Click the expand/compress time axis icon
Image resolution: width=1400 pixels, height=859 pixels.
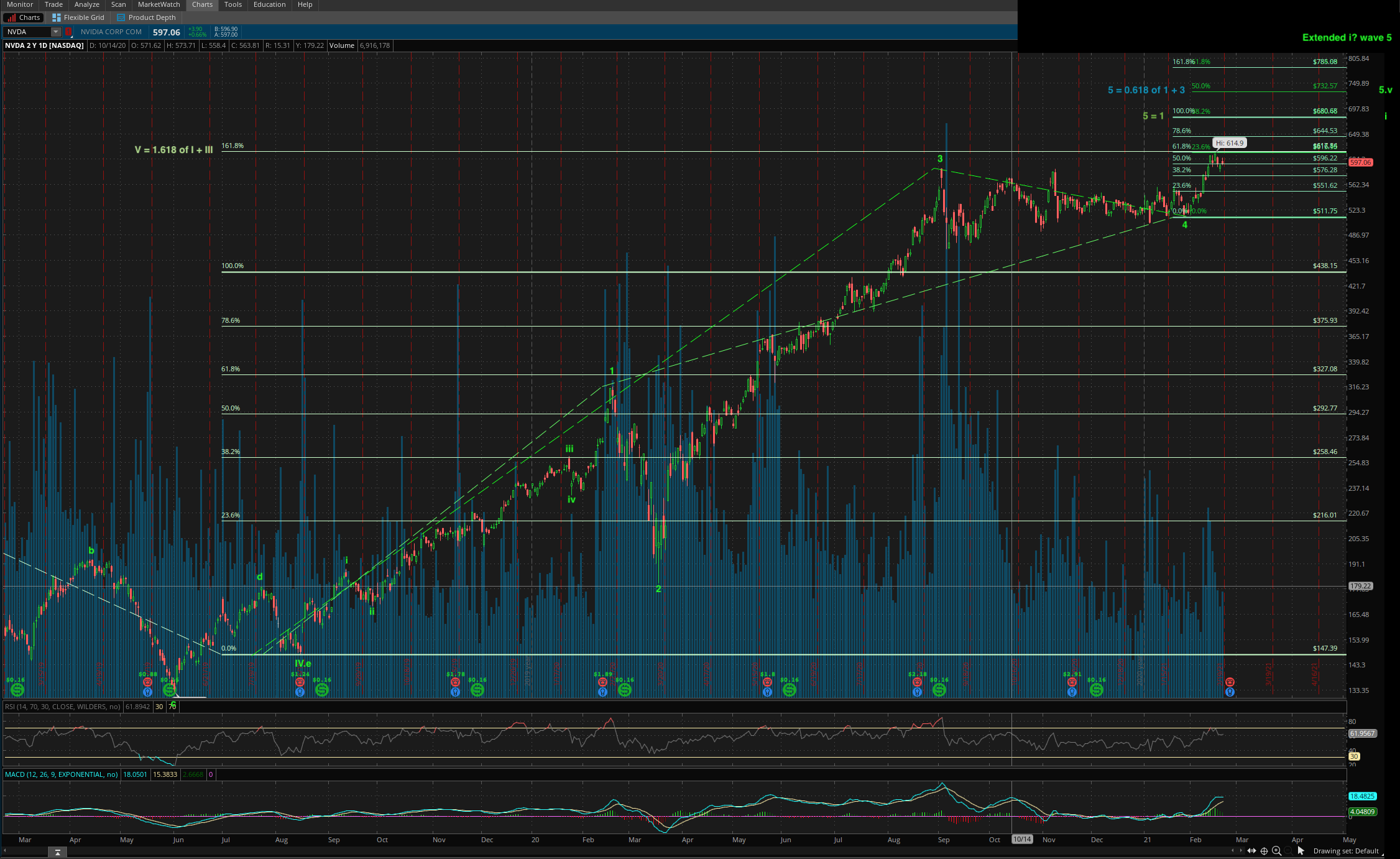(x=1251, y=850)
